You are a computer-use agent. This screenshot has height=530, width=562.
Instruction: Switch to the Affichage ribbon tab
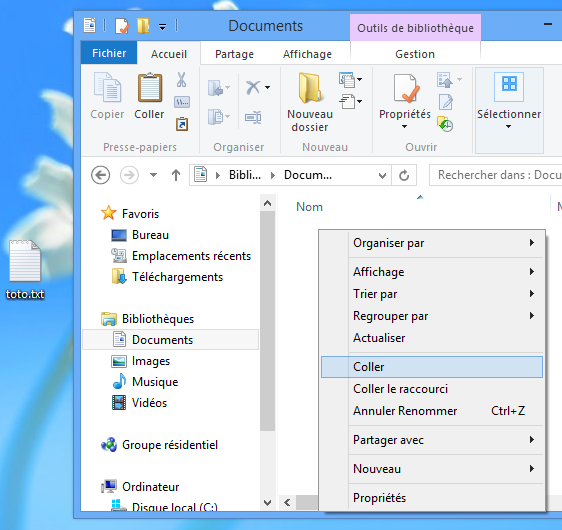point(307,54)
